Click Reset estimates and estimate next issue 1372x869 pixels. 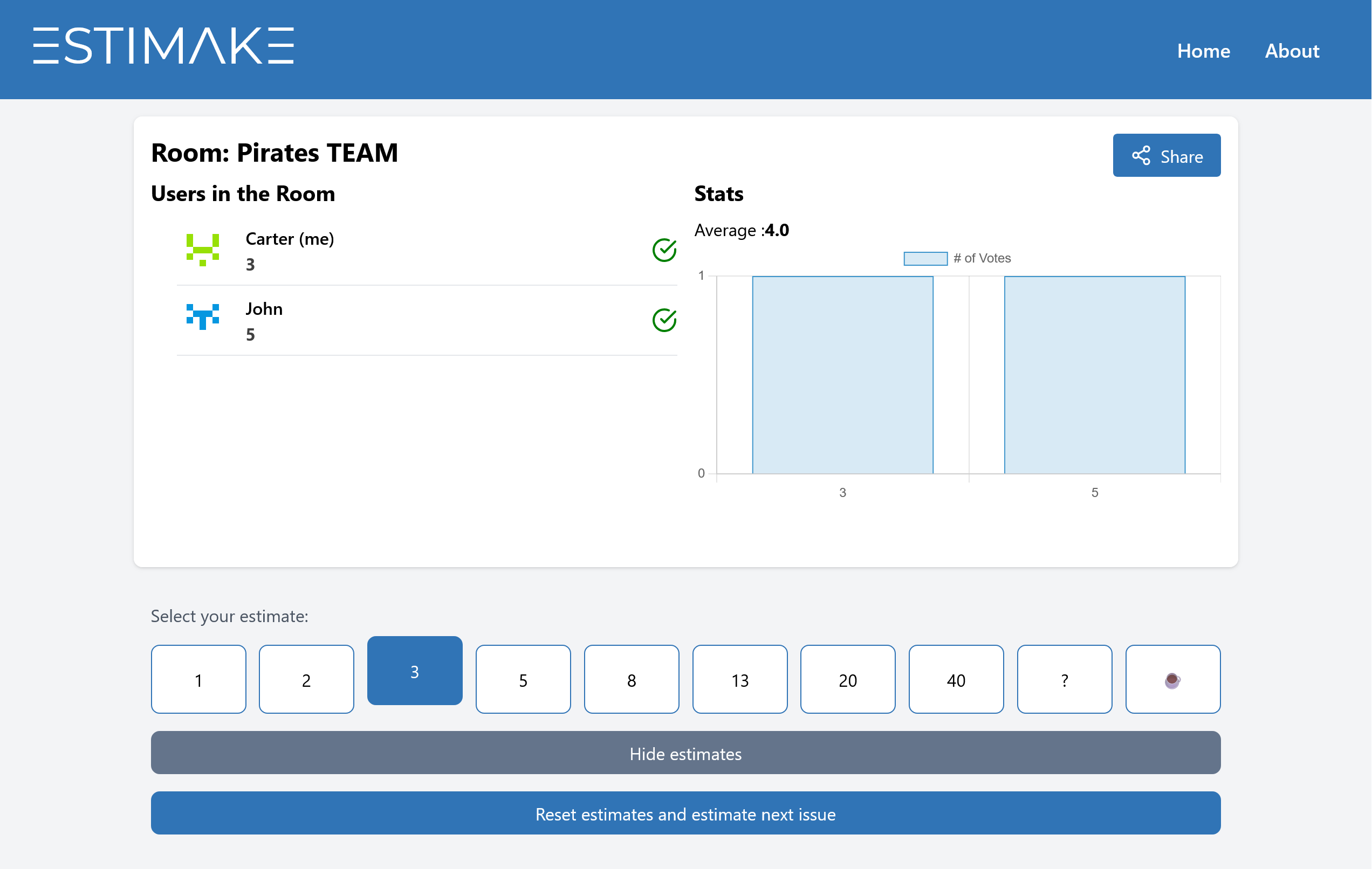point(685,813)
